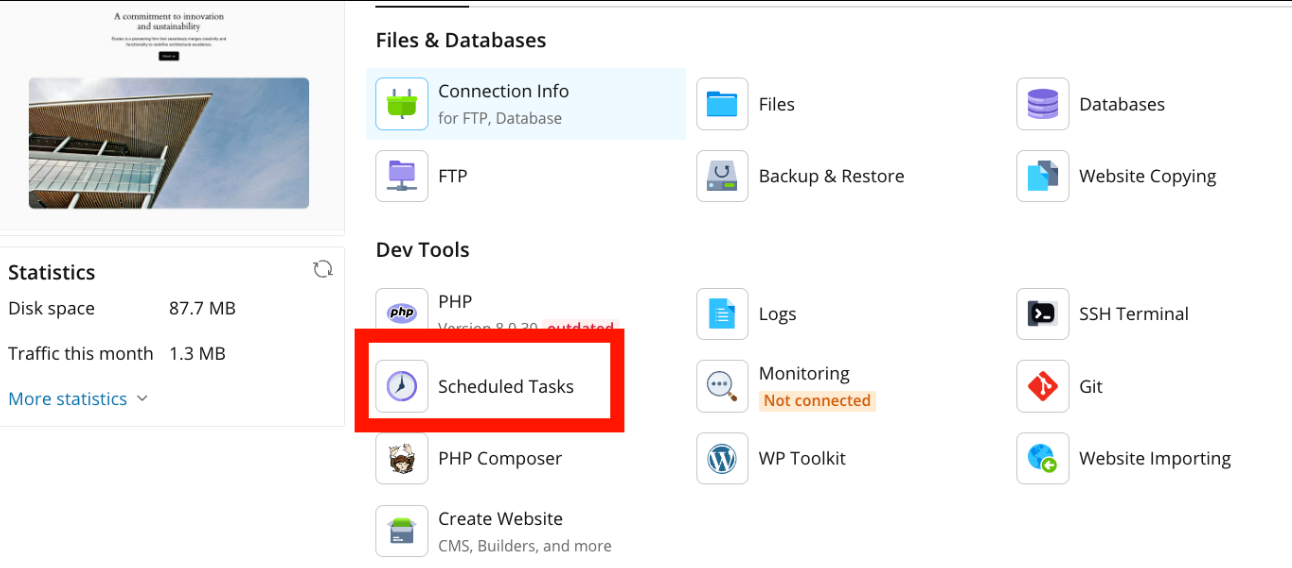The image size is (1292, 568).
Task: Open the Git icon
Action: click(x=1042, y=386)
